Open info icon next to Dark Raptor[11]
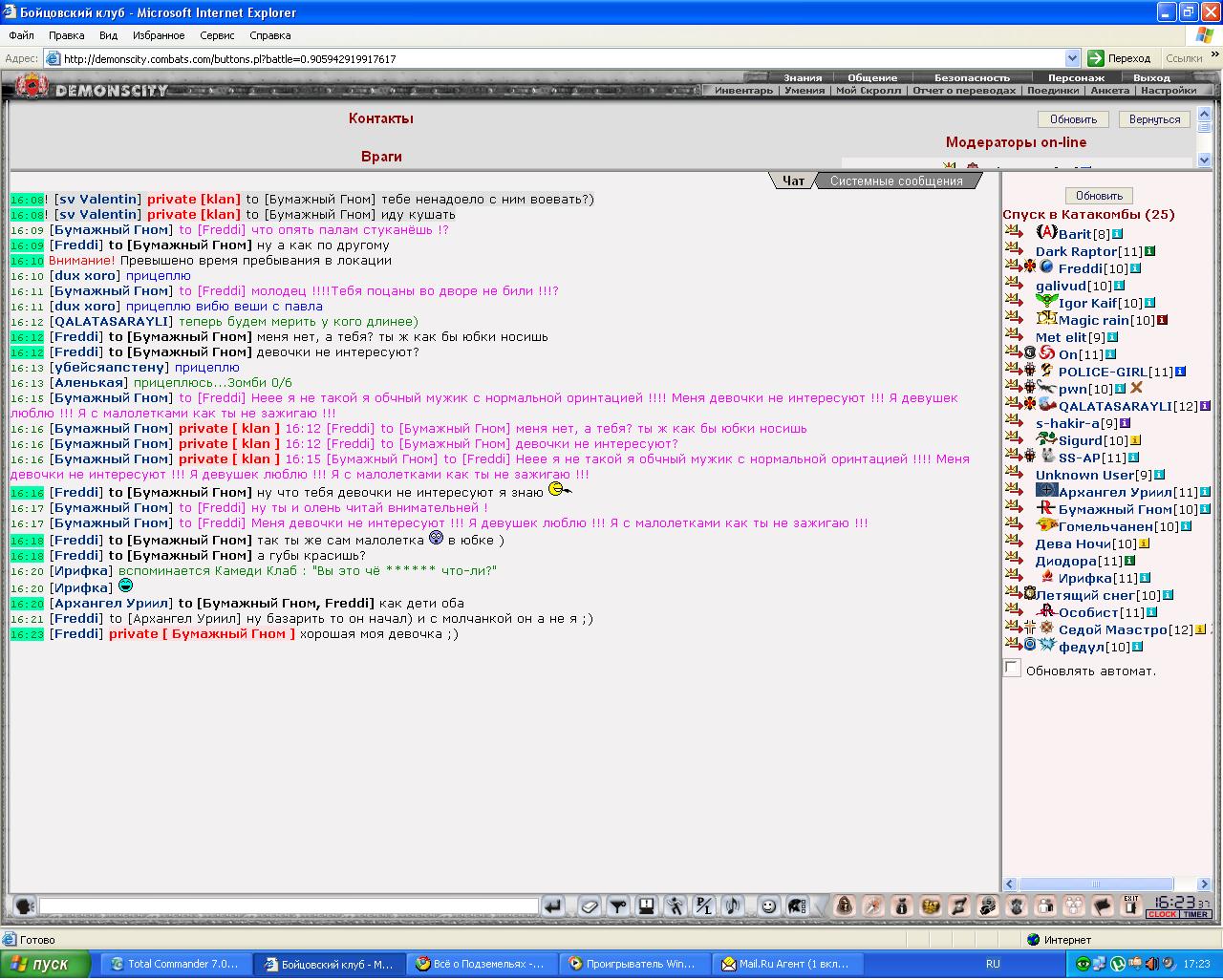Image resolution: width=1223 pixels, height=980 pixels. (x=1150, y=251)
